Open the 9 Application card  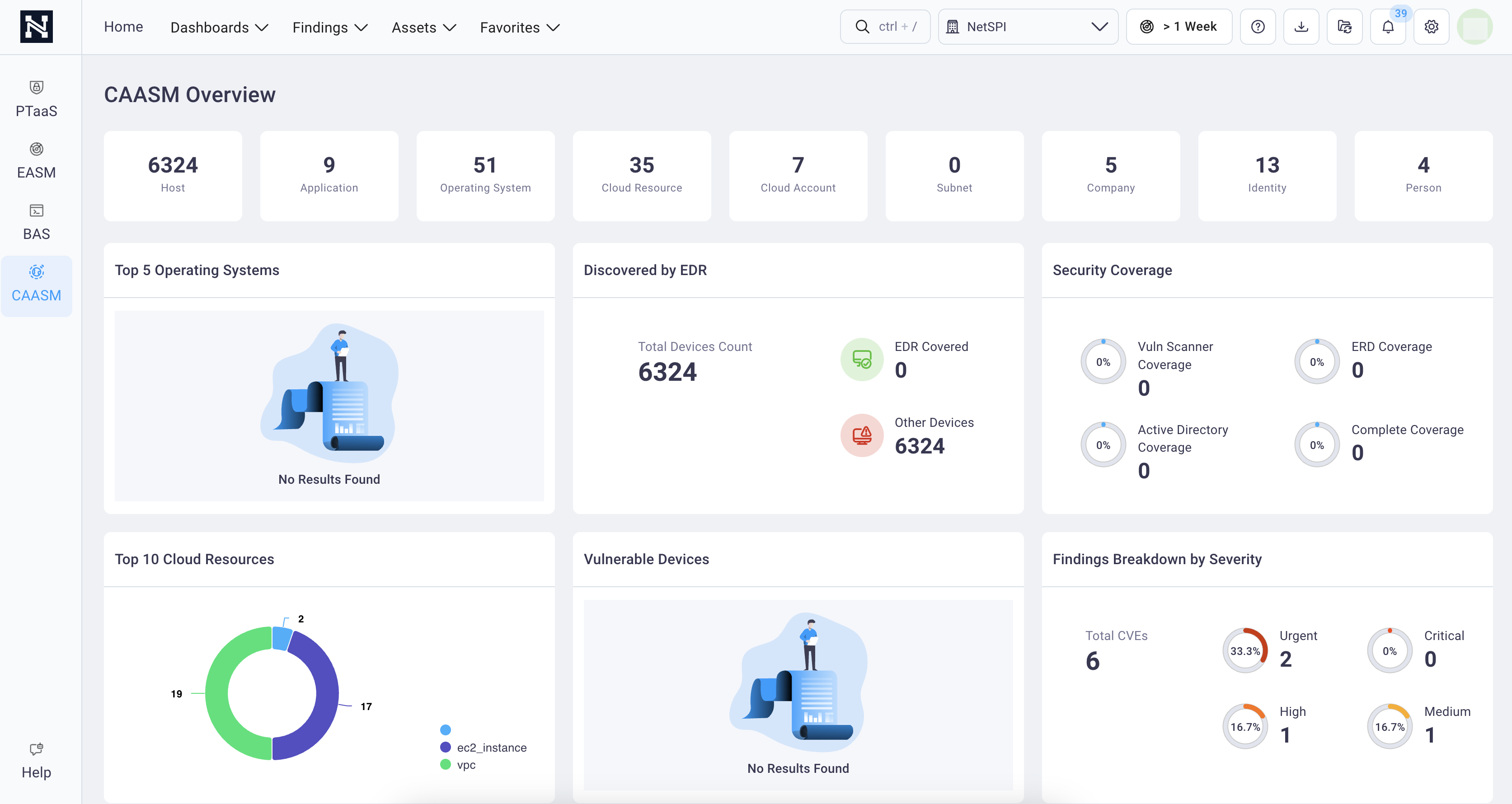tap(329, 176)
